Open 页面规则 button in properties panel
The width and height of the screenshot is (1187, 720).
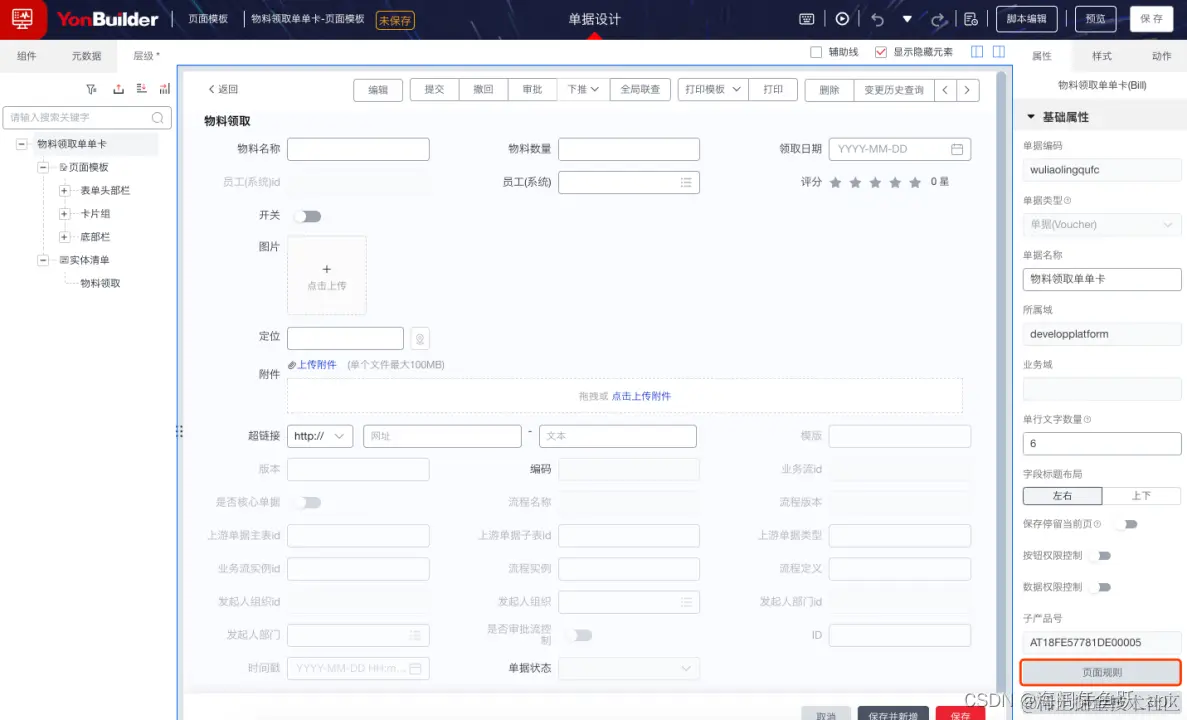1101,672
